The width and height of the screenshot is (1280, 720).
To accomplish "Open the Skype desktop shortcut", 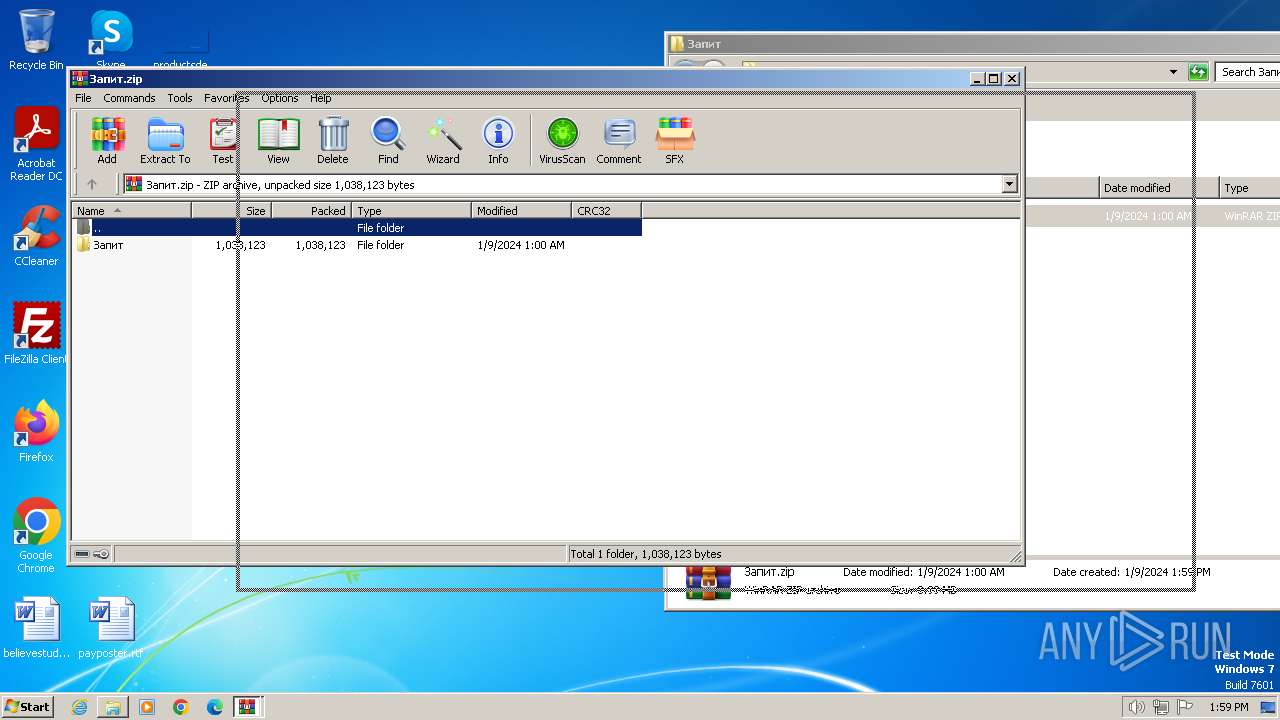I will tap(110, 40).
